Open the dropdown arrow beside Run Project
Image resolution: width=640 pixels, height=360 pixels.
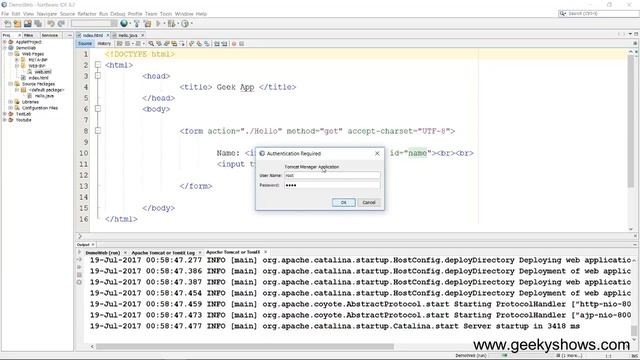coord(164,24)
